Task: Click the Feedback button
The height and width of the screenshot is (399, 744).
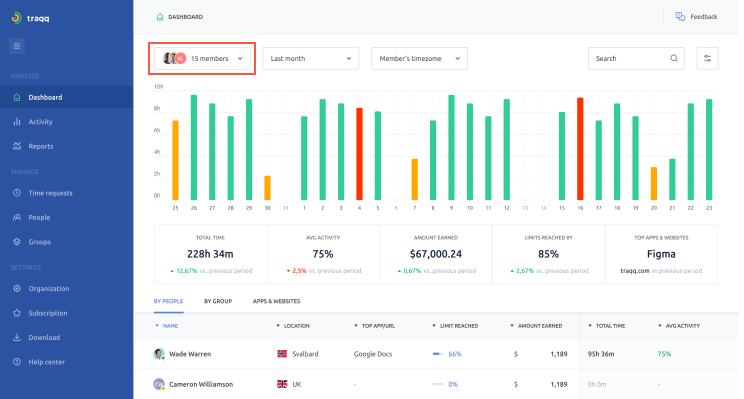Action: [696, 17]
